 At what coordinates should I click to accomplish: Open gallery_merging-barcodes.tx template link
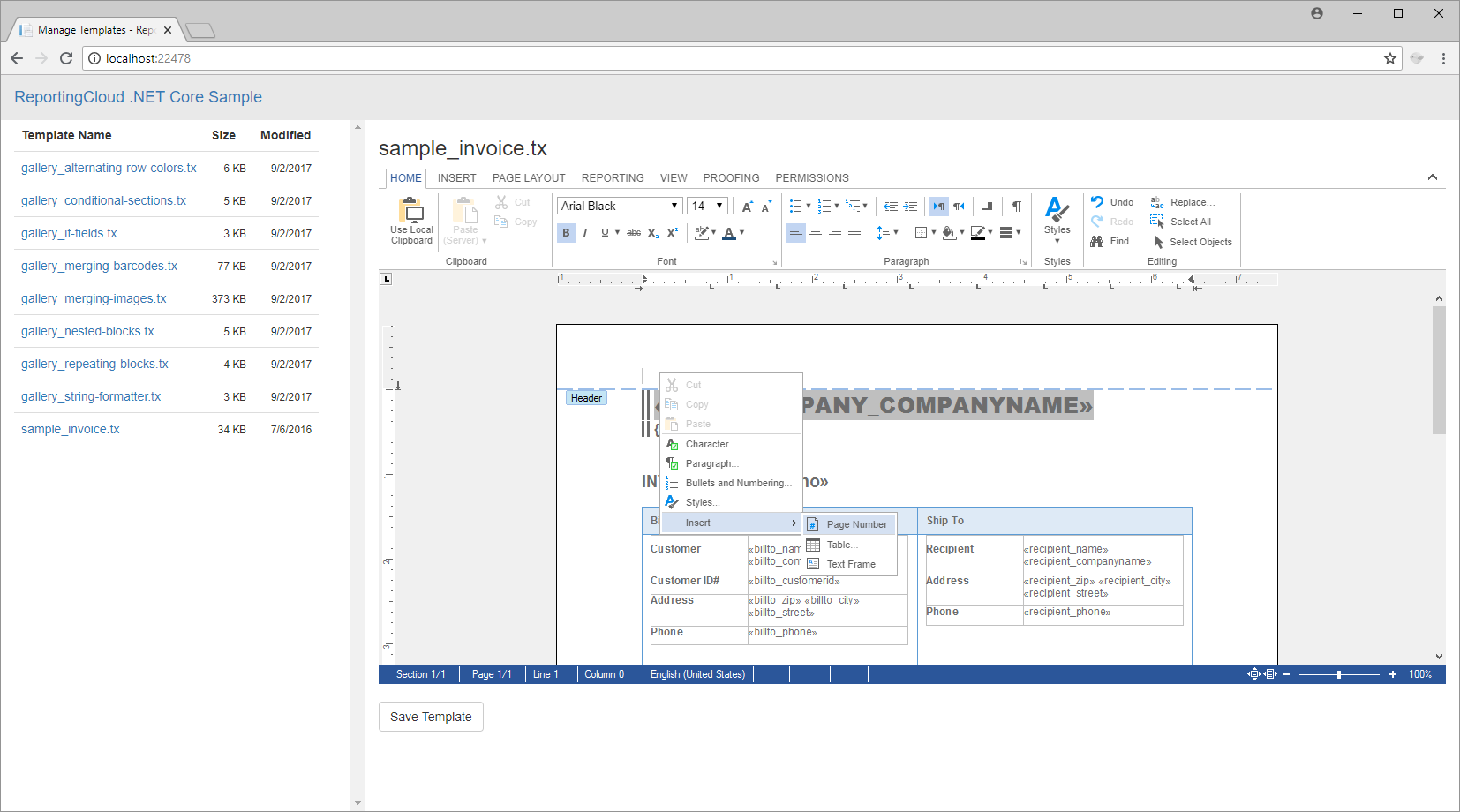pos(99,266)
